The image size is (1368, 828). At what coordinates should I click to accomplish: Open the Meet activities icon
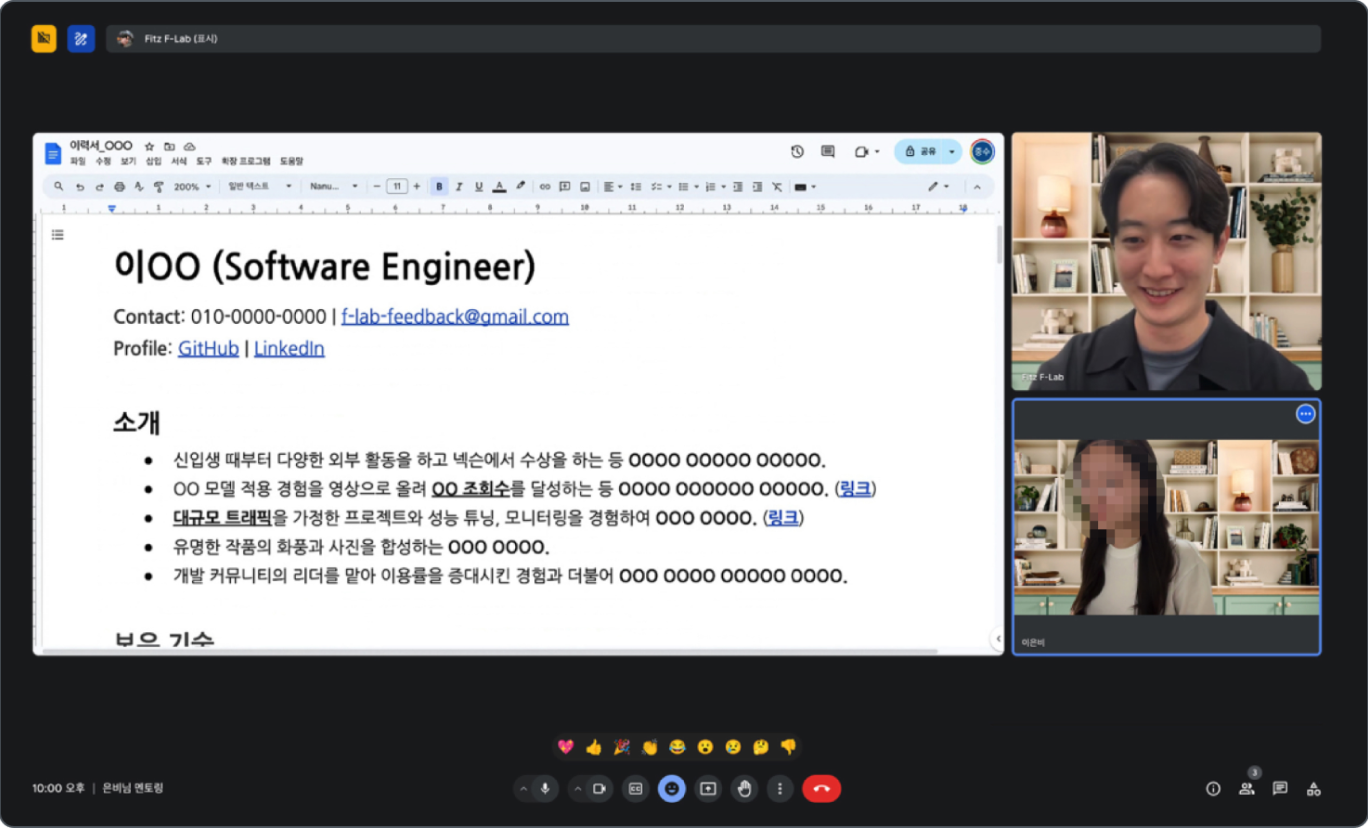tap(1313, 789)
